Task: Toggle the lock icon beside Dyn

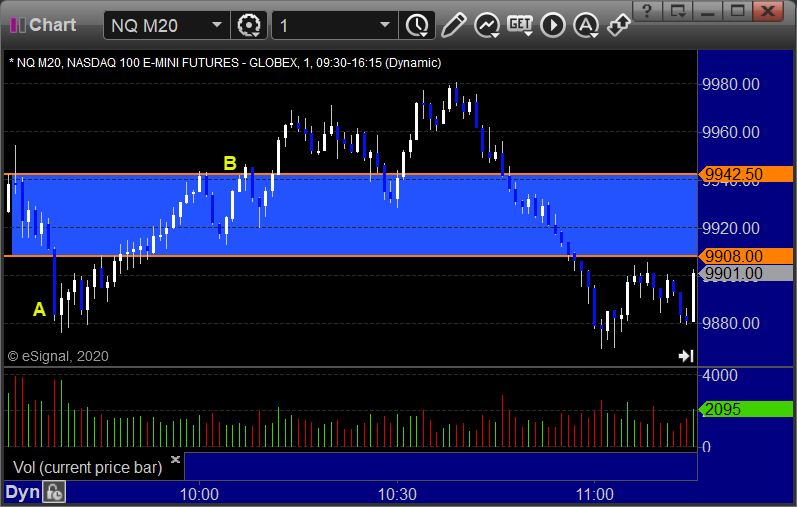Action: pos(54,492)
